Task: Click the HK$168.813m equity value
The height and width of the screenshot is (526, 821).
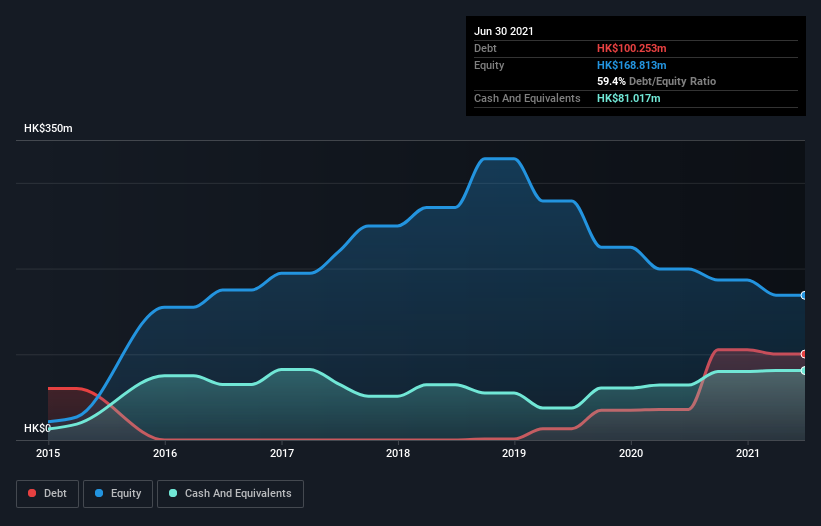Action: click(631, 65)
